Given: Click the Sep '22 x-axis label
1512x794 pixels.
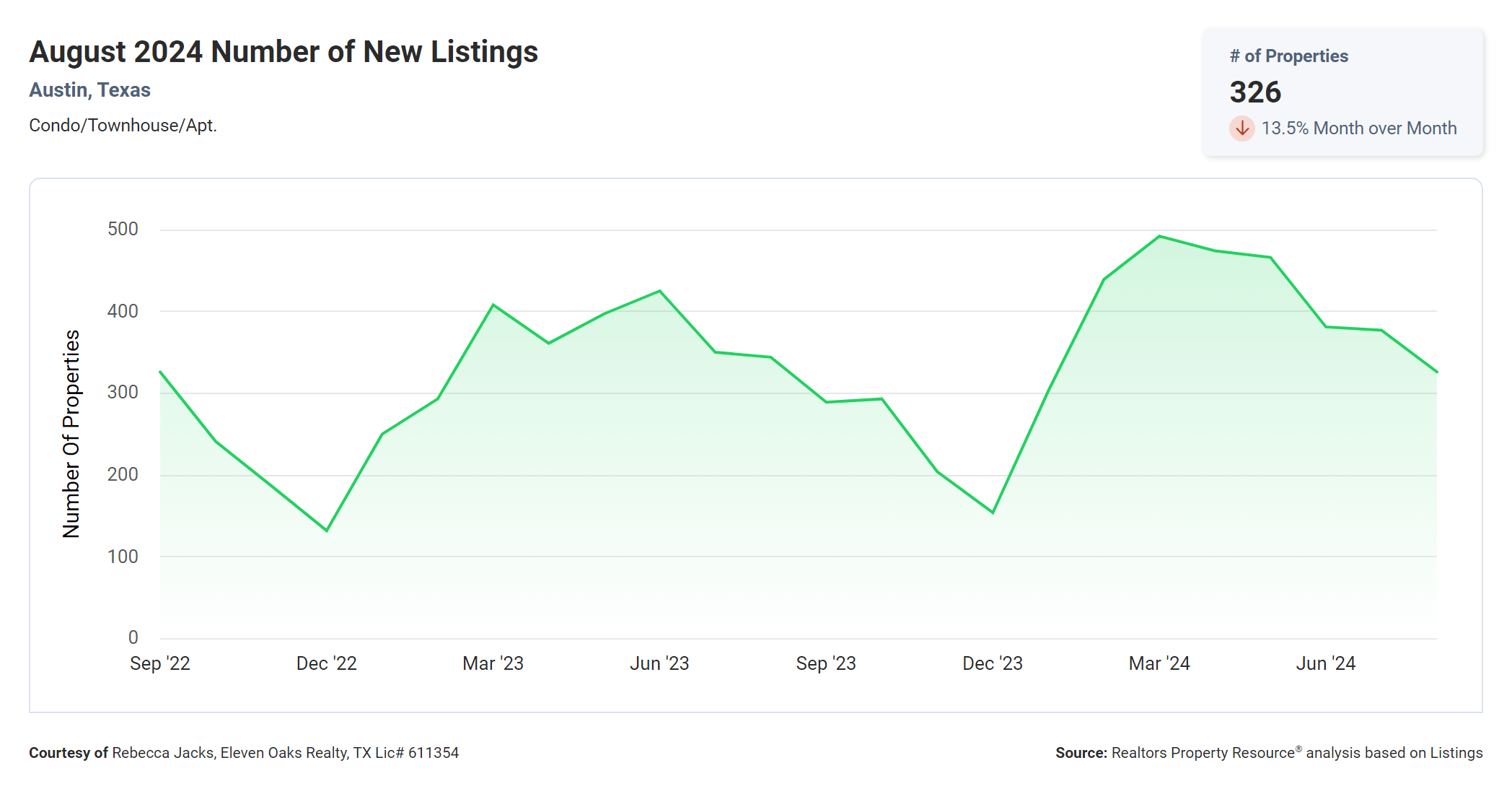Looking at the screenshot, I should 160,663.
